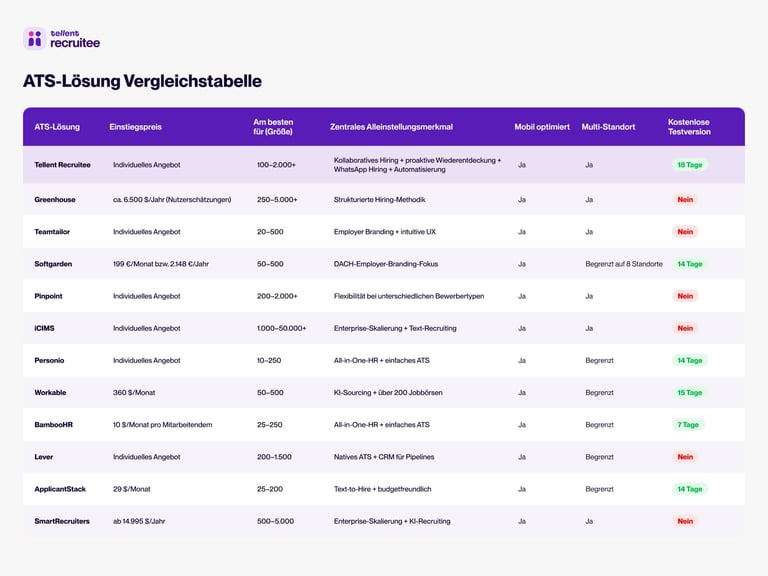768x576 pixels.
Task: Click the 'Nein' badge in Teamtailor row
Action: coord(685,232)
